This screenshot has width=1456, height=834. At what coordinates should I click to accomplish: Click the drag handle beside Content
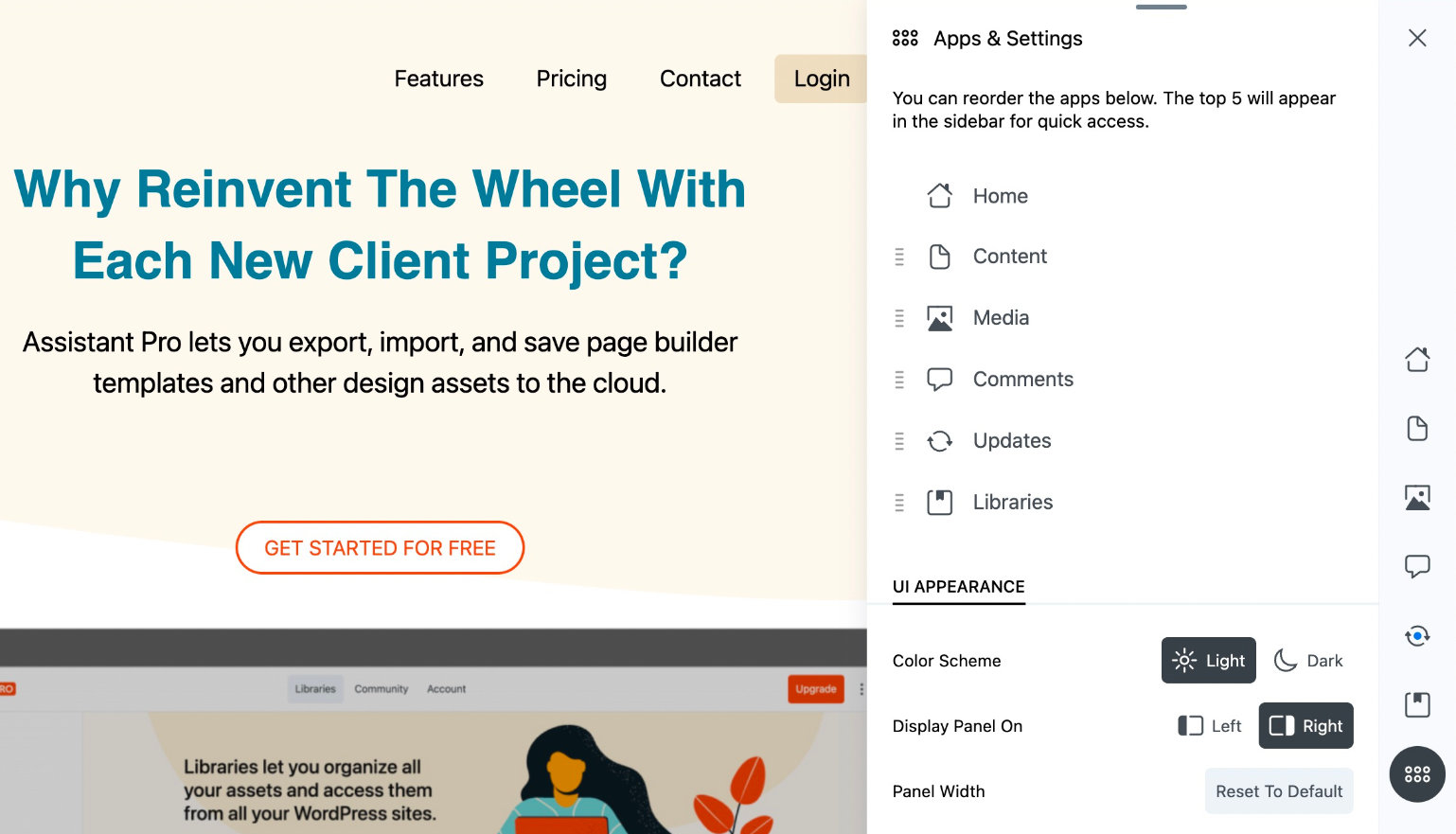(x=899, y=257)
